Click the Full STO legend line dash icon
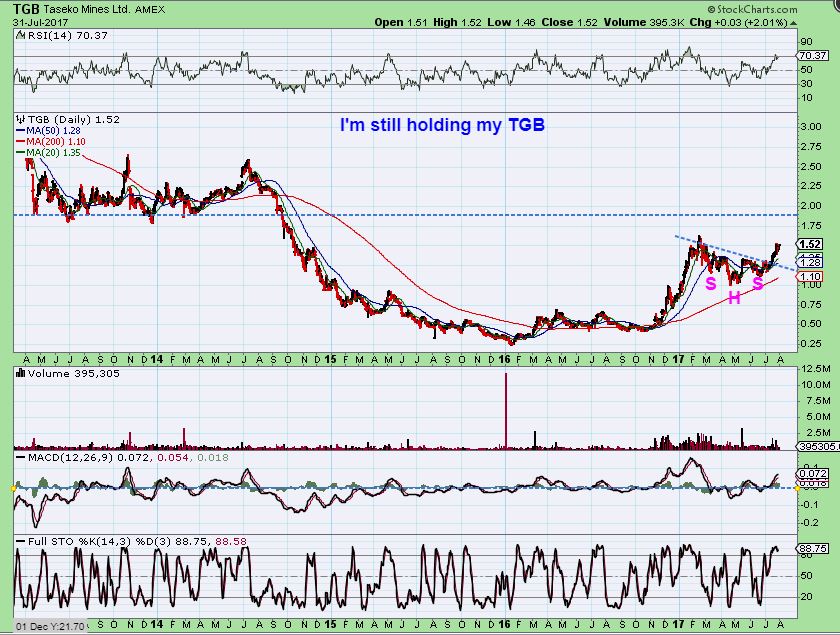Image resolution: width=840 pixels, height=635 pixels. click(21, 542)
